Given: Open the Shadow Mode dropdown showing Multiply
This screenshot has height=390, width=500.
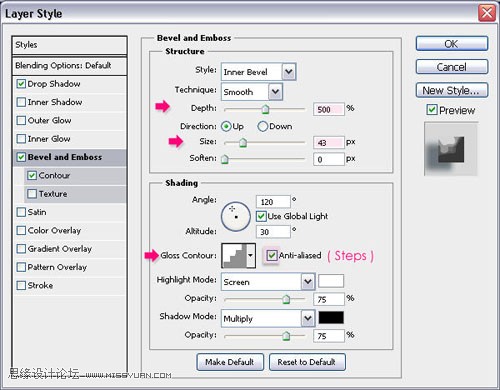Looking at the screenshot, I should (268, 319).
